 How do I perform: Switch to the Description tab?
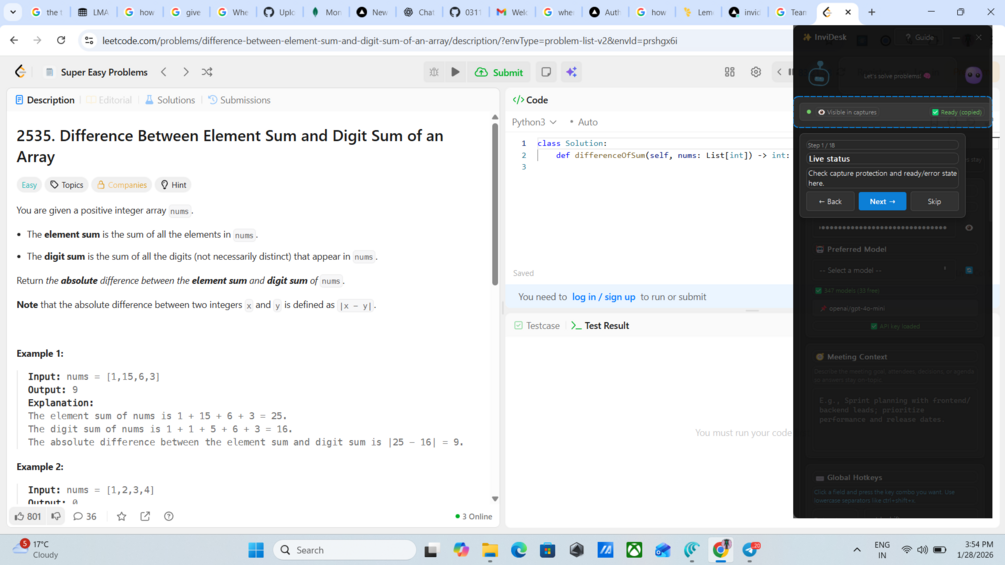pos(45,100)
